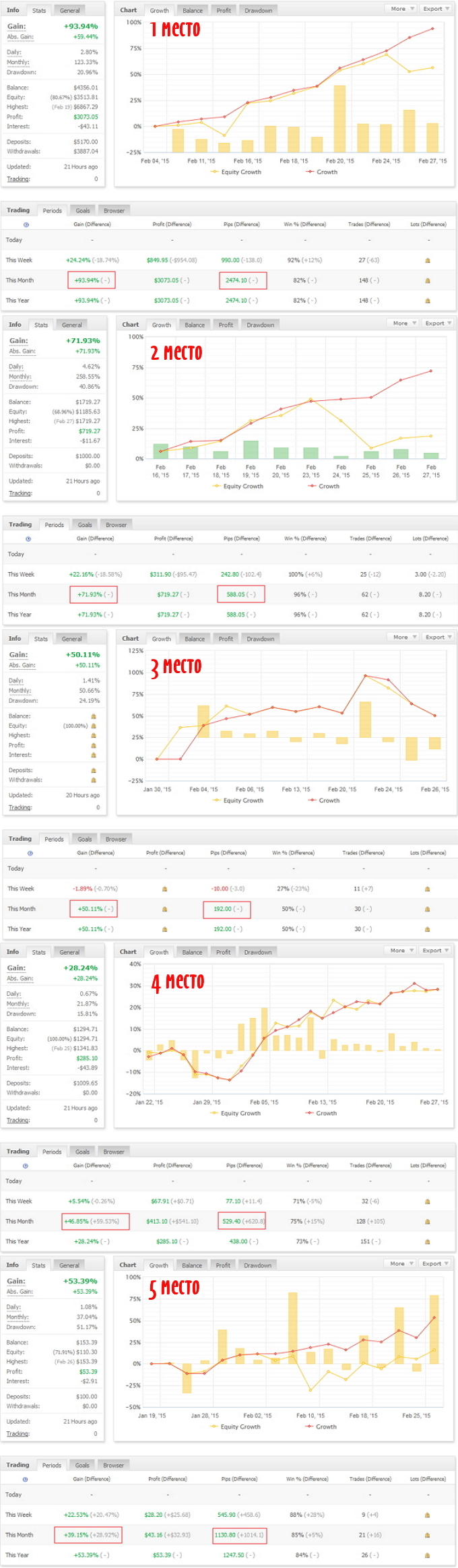Image resolution: width=458 pixels, height=1568 pixels.
Task: Open the More dropdown on the +71.93% chart
Action: (404, 323)
